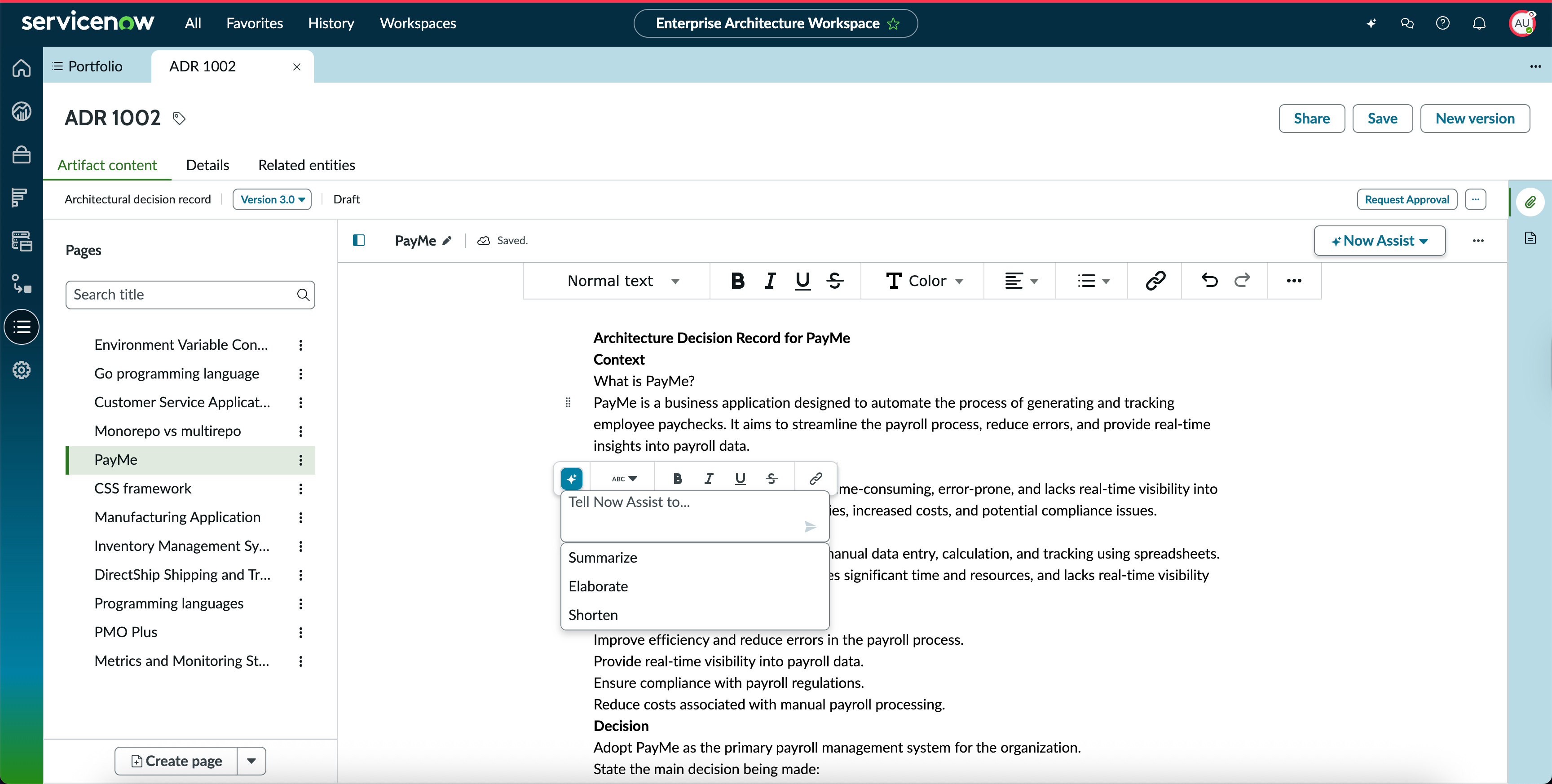
Task: Open the list style dropdown
Action: click(1093, 281)
